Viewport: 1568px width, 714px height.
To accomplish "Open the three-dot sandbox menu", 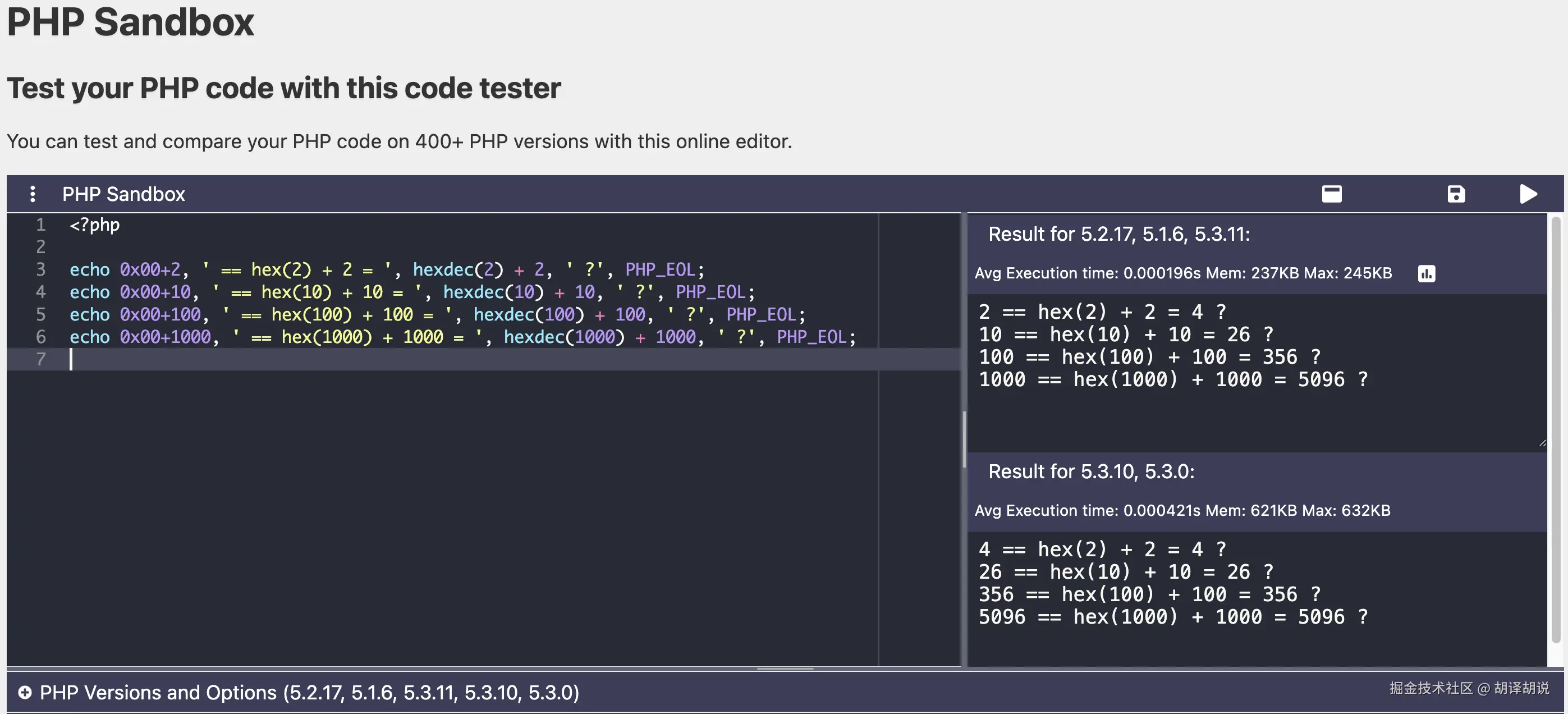I will click(33, 194).
